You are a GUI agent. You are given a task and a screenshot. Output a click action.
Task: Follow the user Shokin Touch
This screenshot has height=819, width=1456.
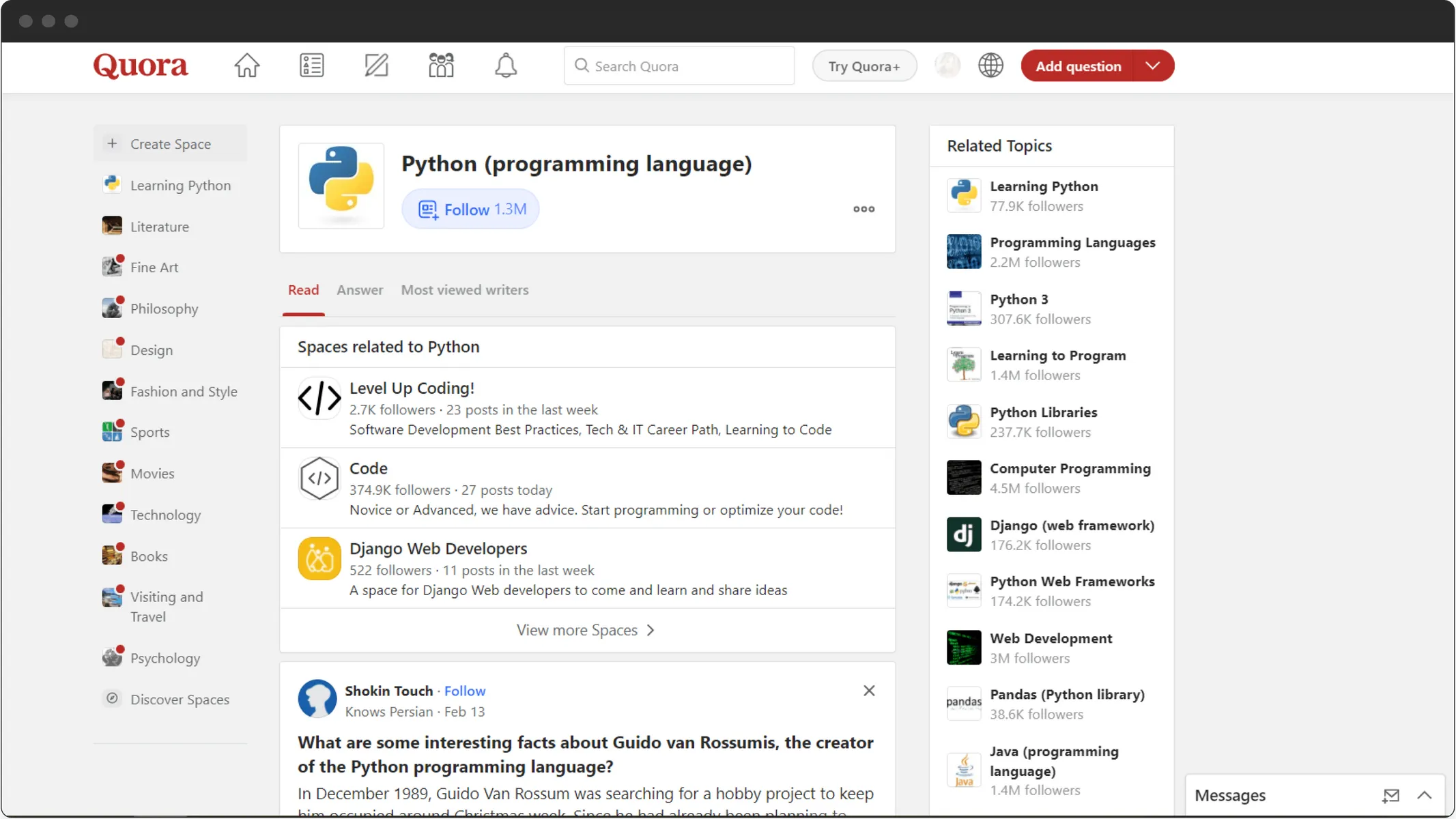click(x=465, y=691)
